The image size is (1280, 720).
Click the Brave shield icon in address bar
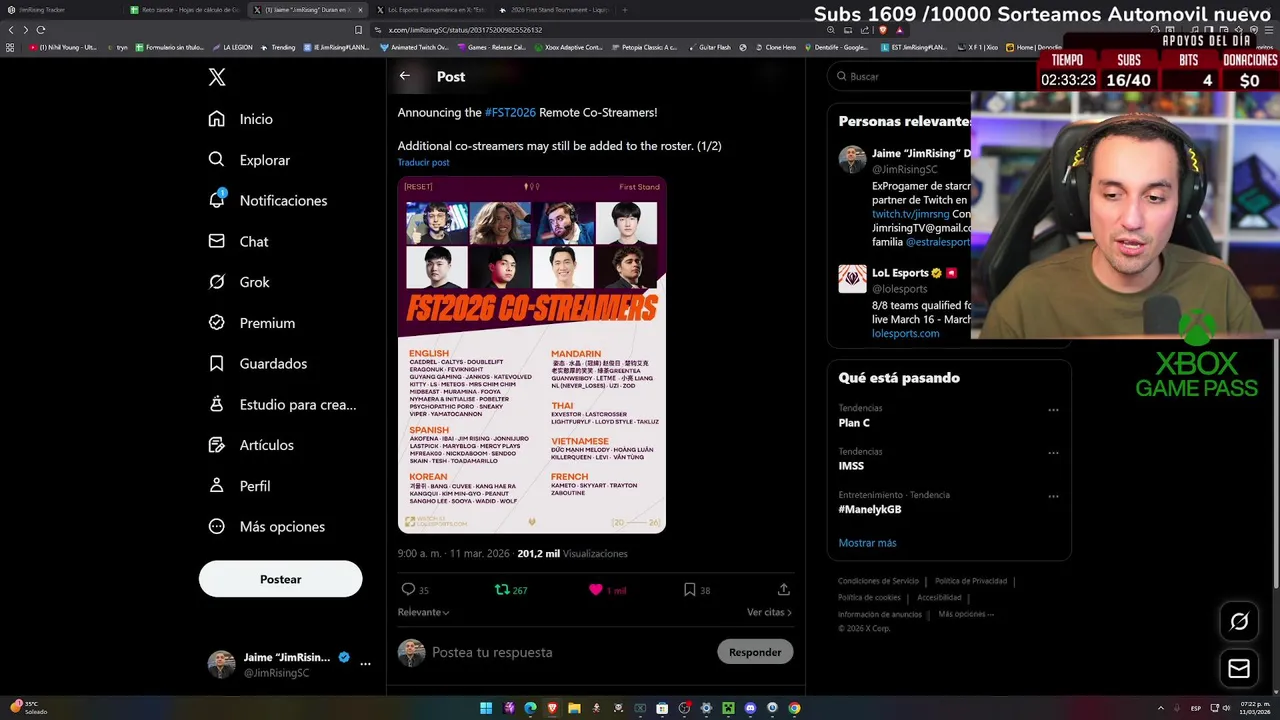(x=883, y=30)
